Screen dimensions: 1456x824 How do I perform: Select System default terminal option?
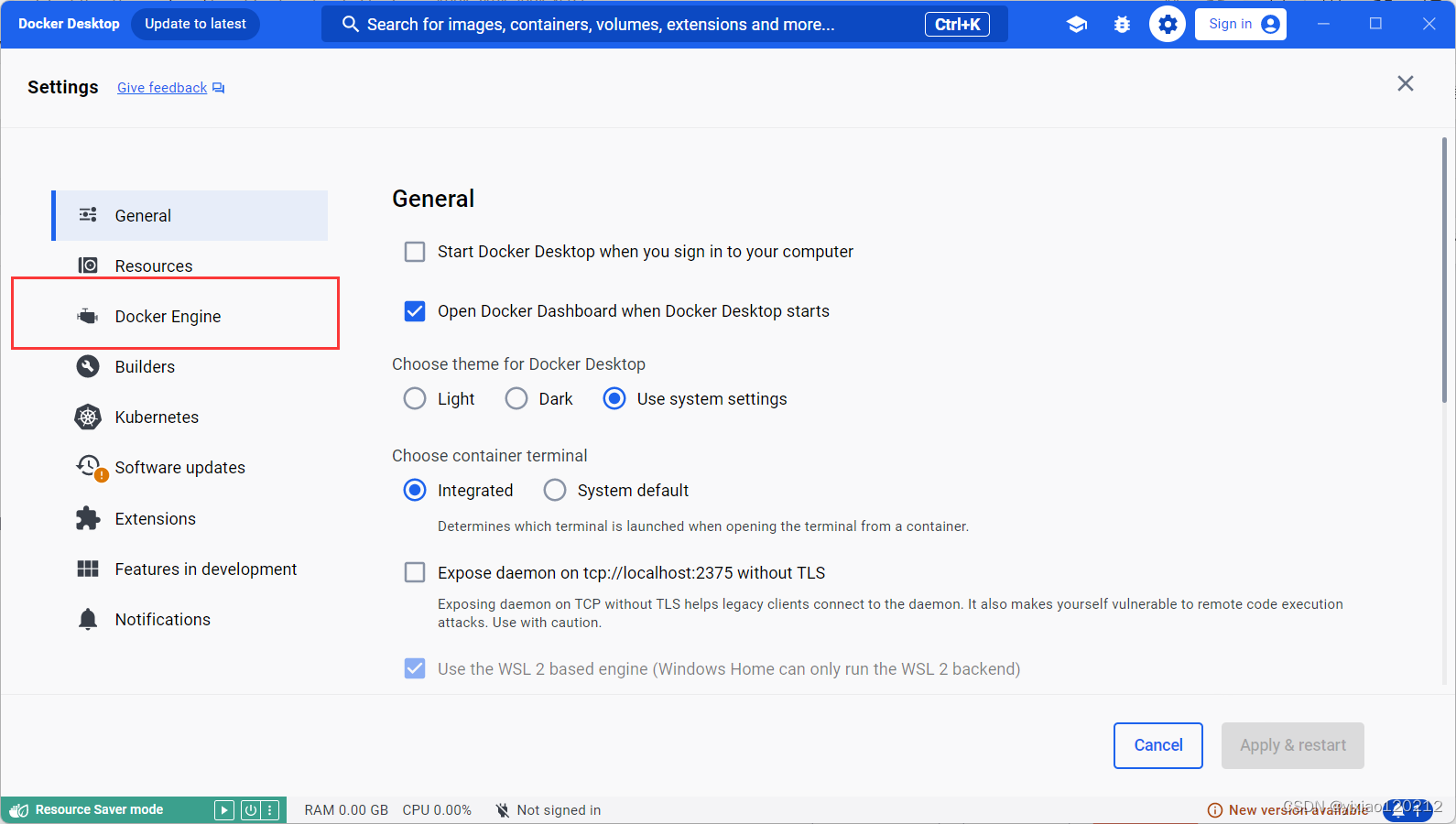click(555, 490)
